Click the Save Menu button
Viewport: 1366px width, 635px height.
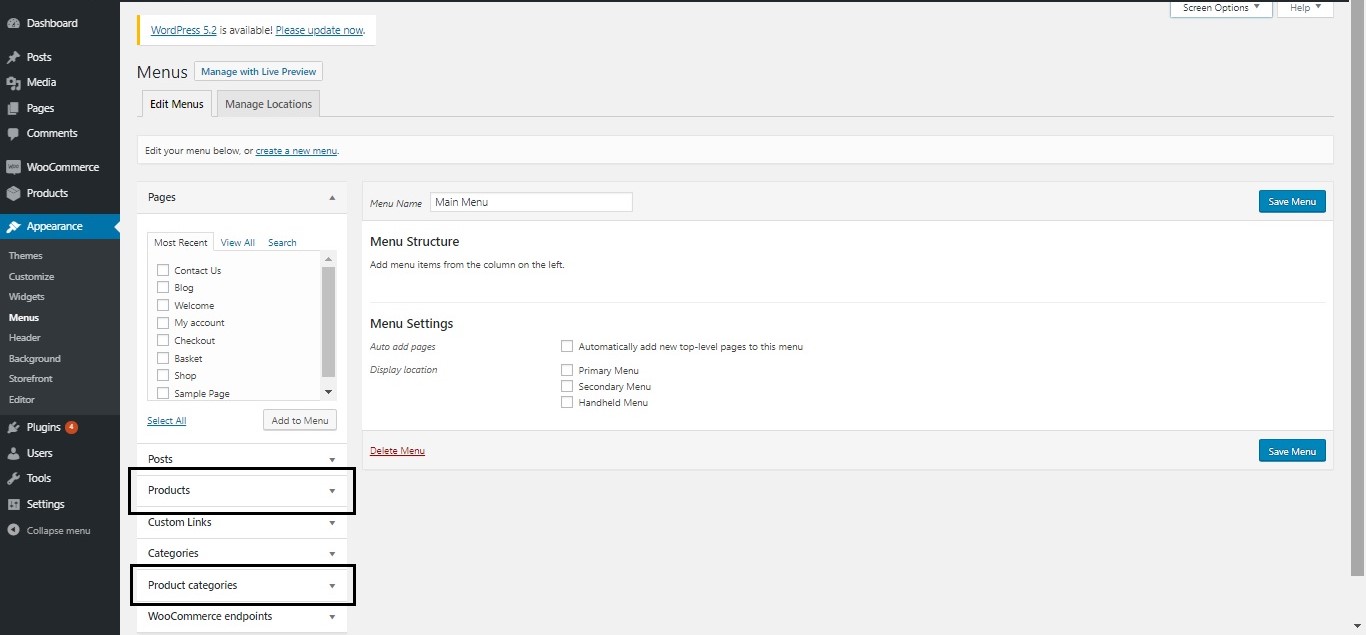(x=1291, y=201)
